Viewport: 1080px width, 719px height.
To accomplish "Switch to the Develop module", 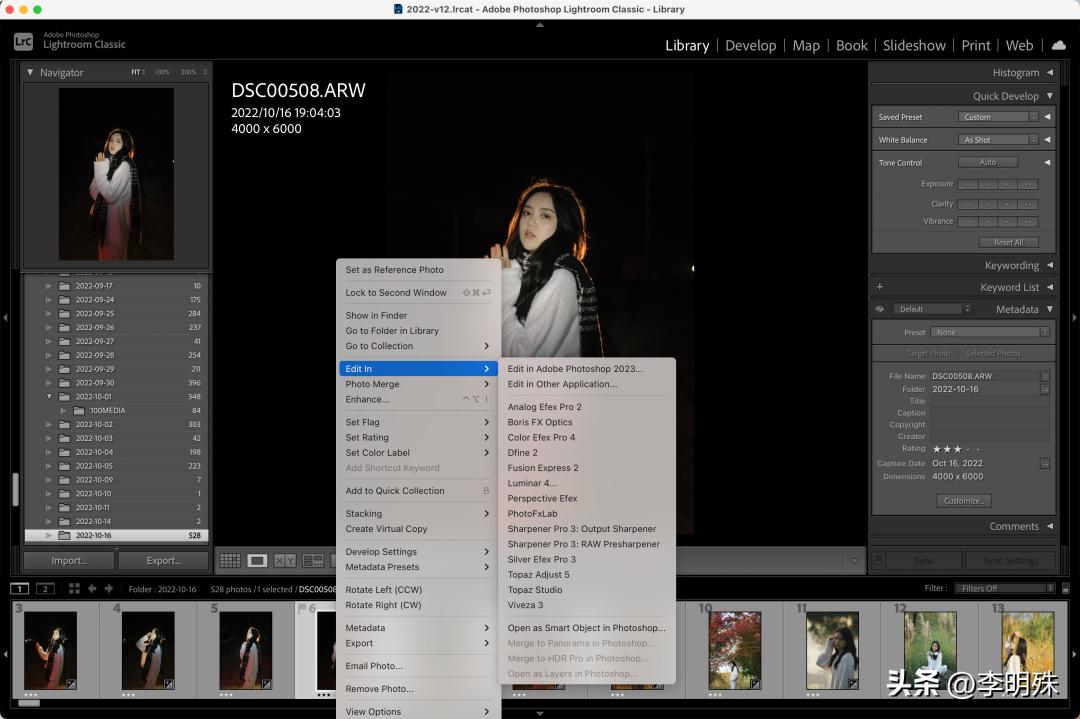I will click(x=750, y=45).
